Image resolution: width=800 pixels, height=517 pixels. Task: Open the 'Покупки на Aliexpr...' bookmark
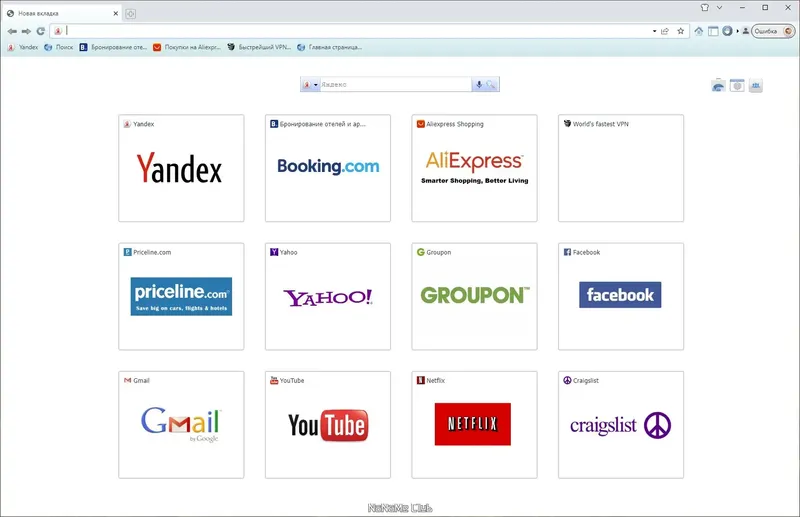[x=187, y=47]
